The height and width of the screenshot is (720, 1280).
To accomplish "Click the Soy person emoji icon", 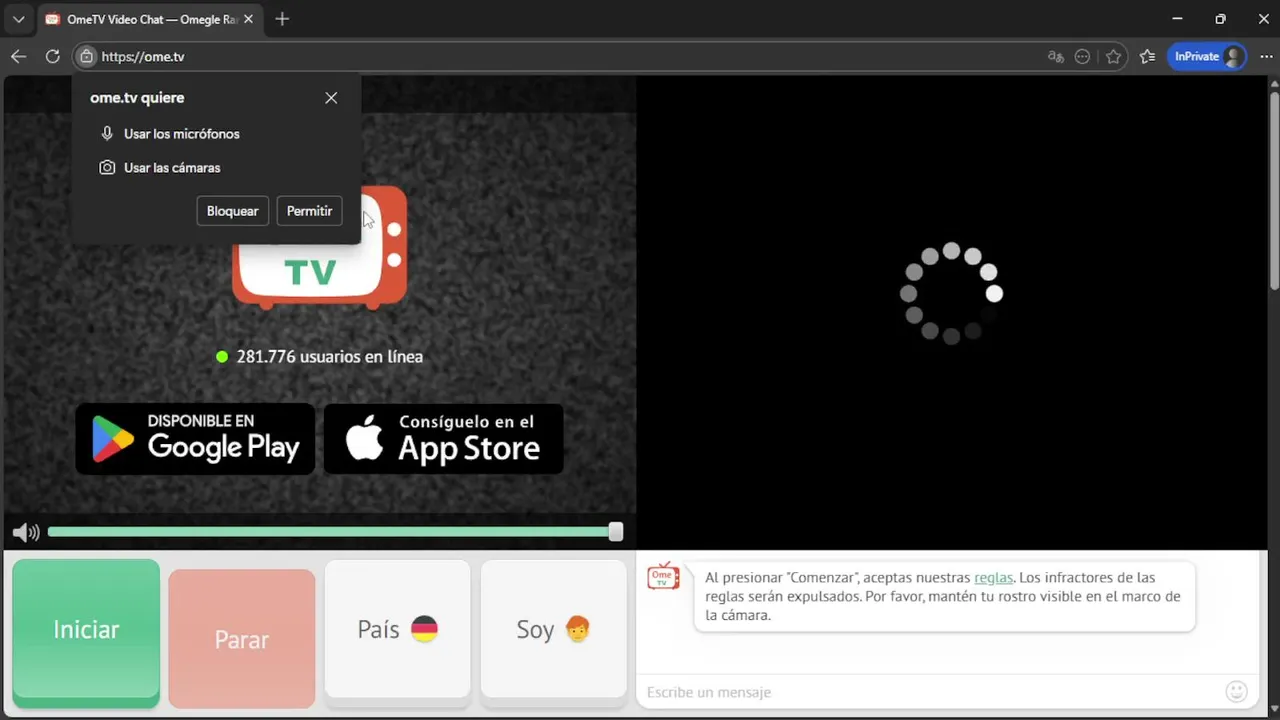I will (x=577, y=629).
